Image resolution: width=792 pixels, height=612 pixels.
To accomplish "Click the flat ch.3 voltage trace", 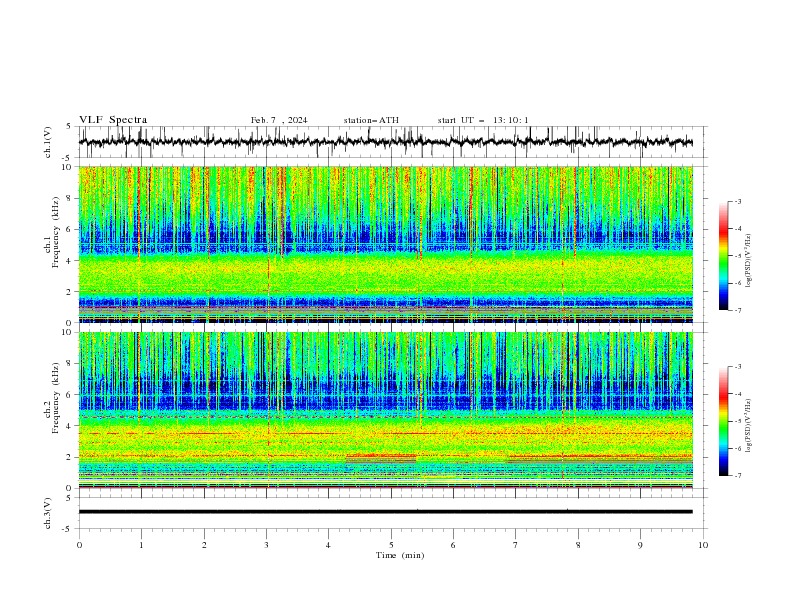I will click(x=385, y=512).
